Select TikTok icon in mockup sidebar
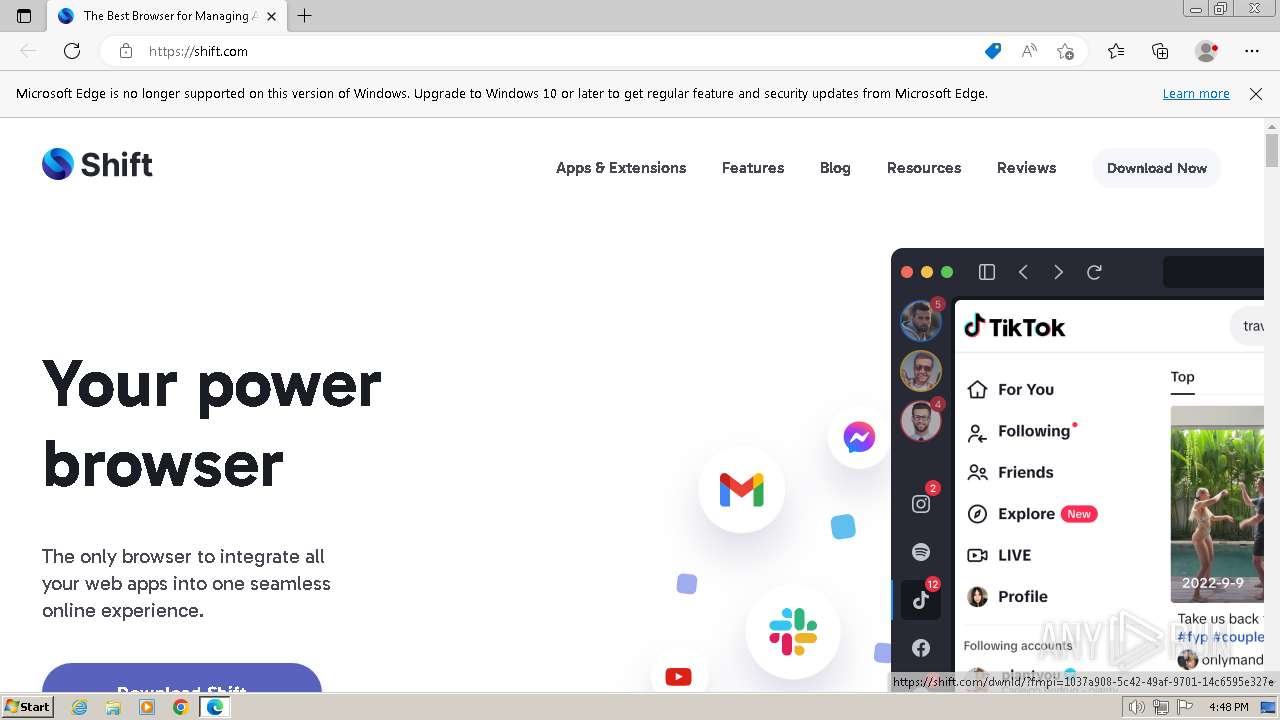 tap(921, 600)
